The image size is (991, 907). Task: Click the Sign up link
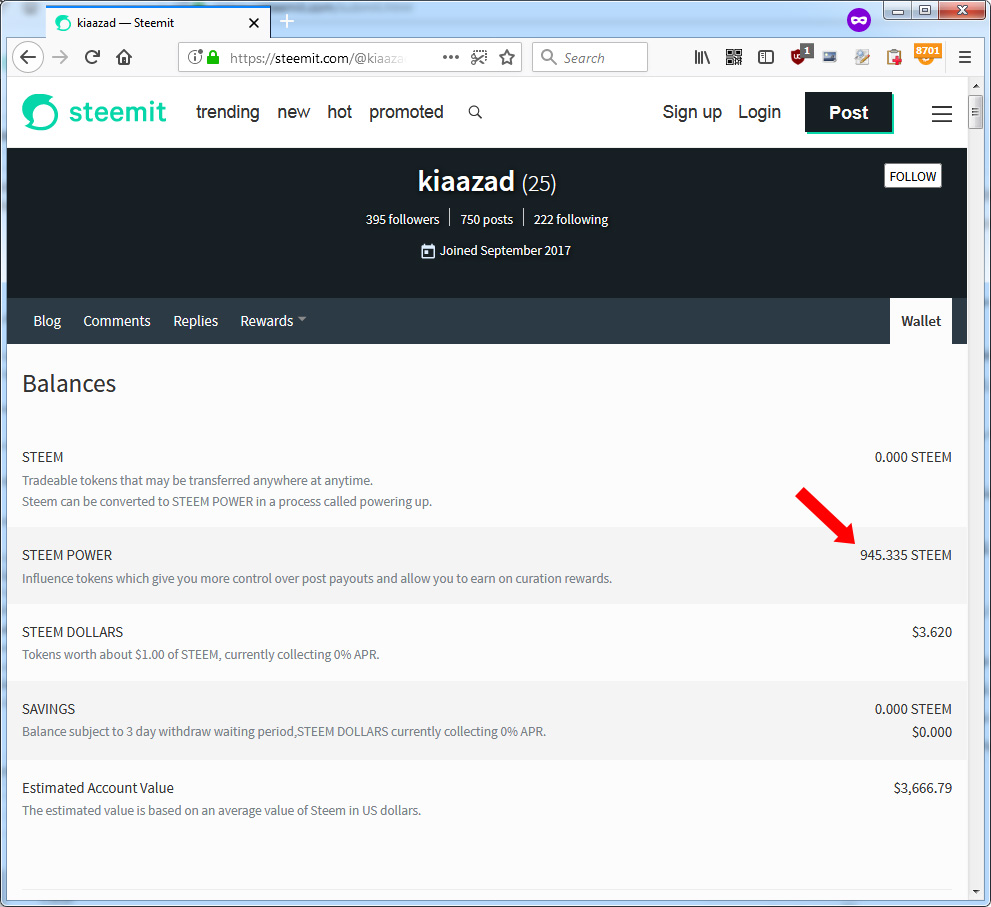(692, 112)
